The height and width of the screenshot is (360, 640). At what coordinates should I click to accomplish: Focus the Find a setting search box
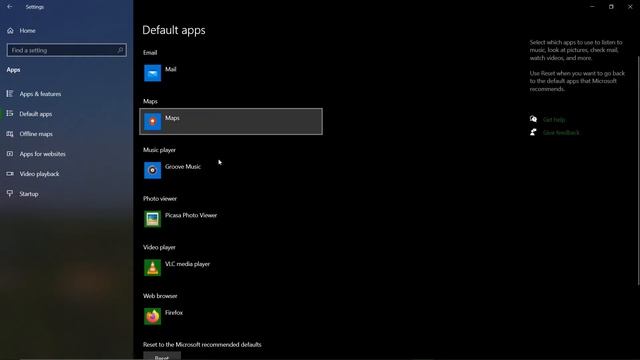(x=67, y=50)
